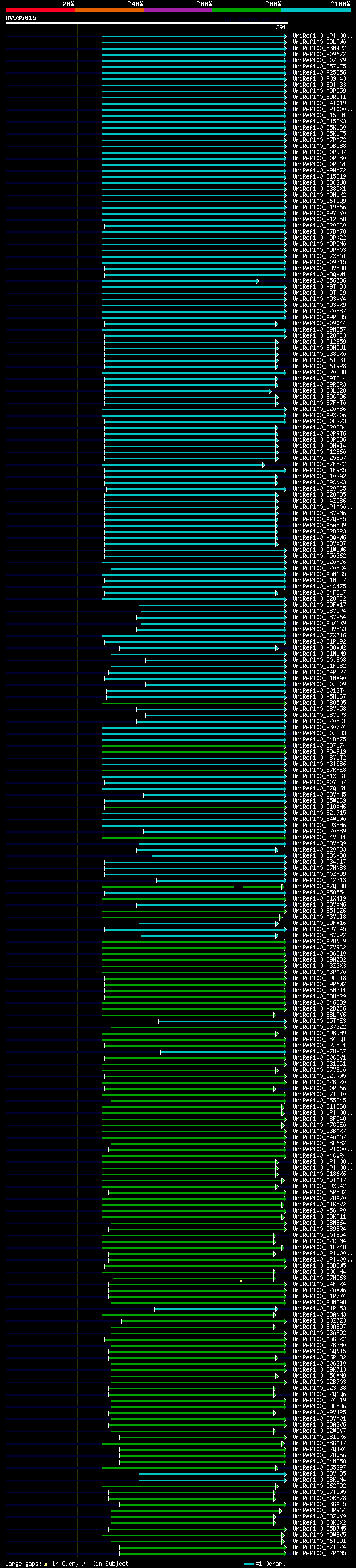Select label UniRef100_B2J715
The height and width of the screenshot is (1568, 356).
click(319, 813)
